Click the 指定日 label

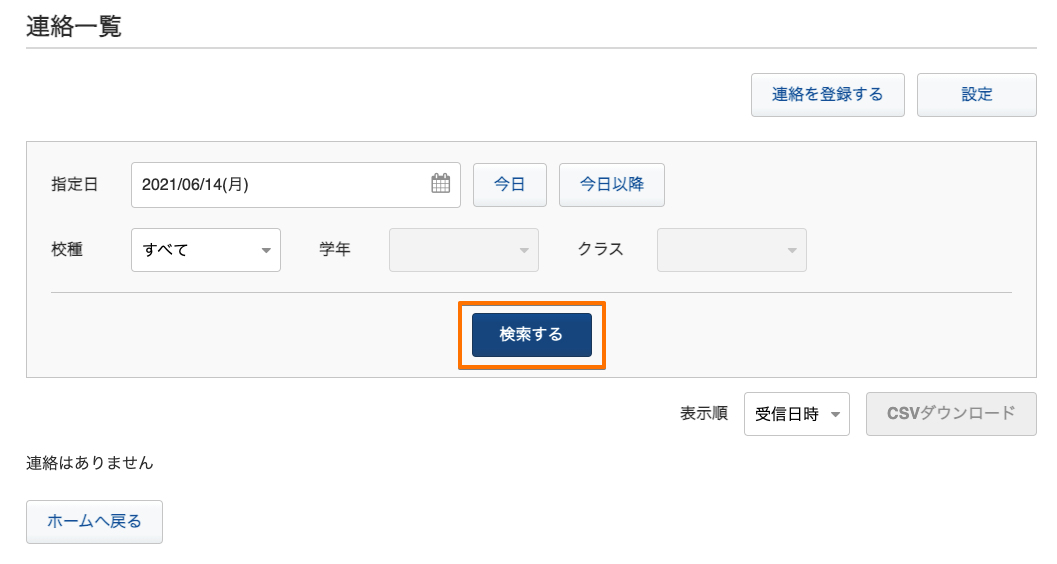[x=75, y=185]
